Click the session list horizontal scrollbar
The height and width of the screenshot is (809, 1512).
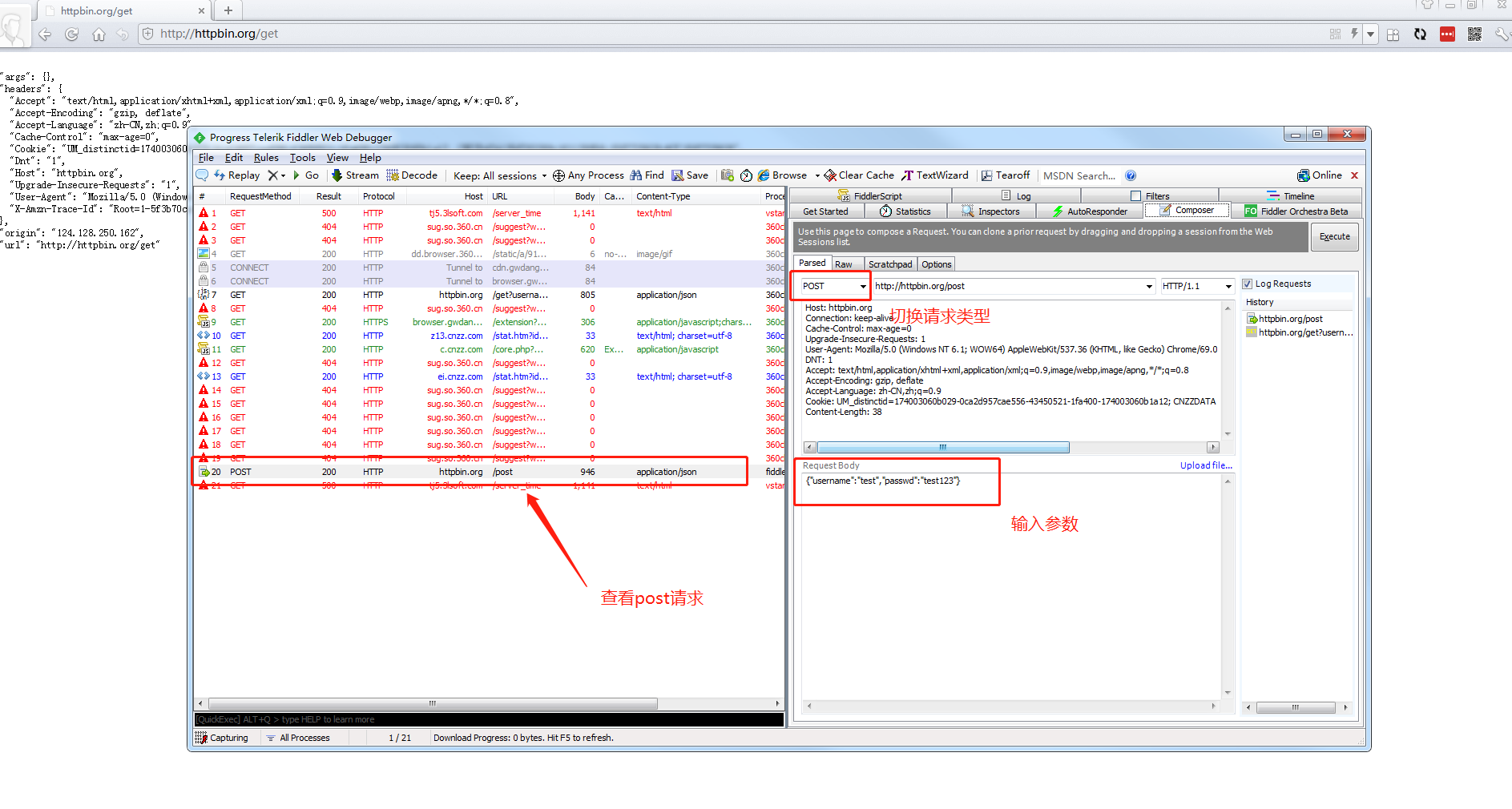pos(433,703)
